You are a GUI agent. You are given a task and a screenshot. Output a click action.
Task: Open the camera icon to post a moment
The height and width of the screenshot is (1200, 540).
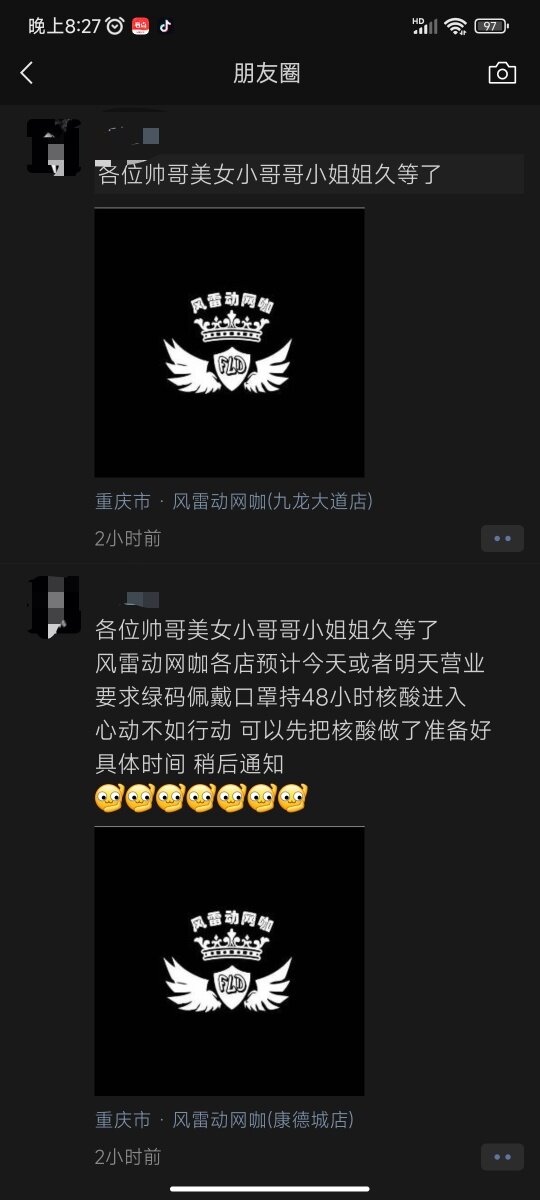tap(502, 73)
